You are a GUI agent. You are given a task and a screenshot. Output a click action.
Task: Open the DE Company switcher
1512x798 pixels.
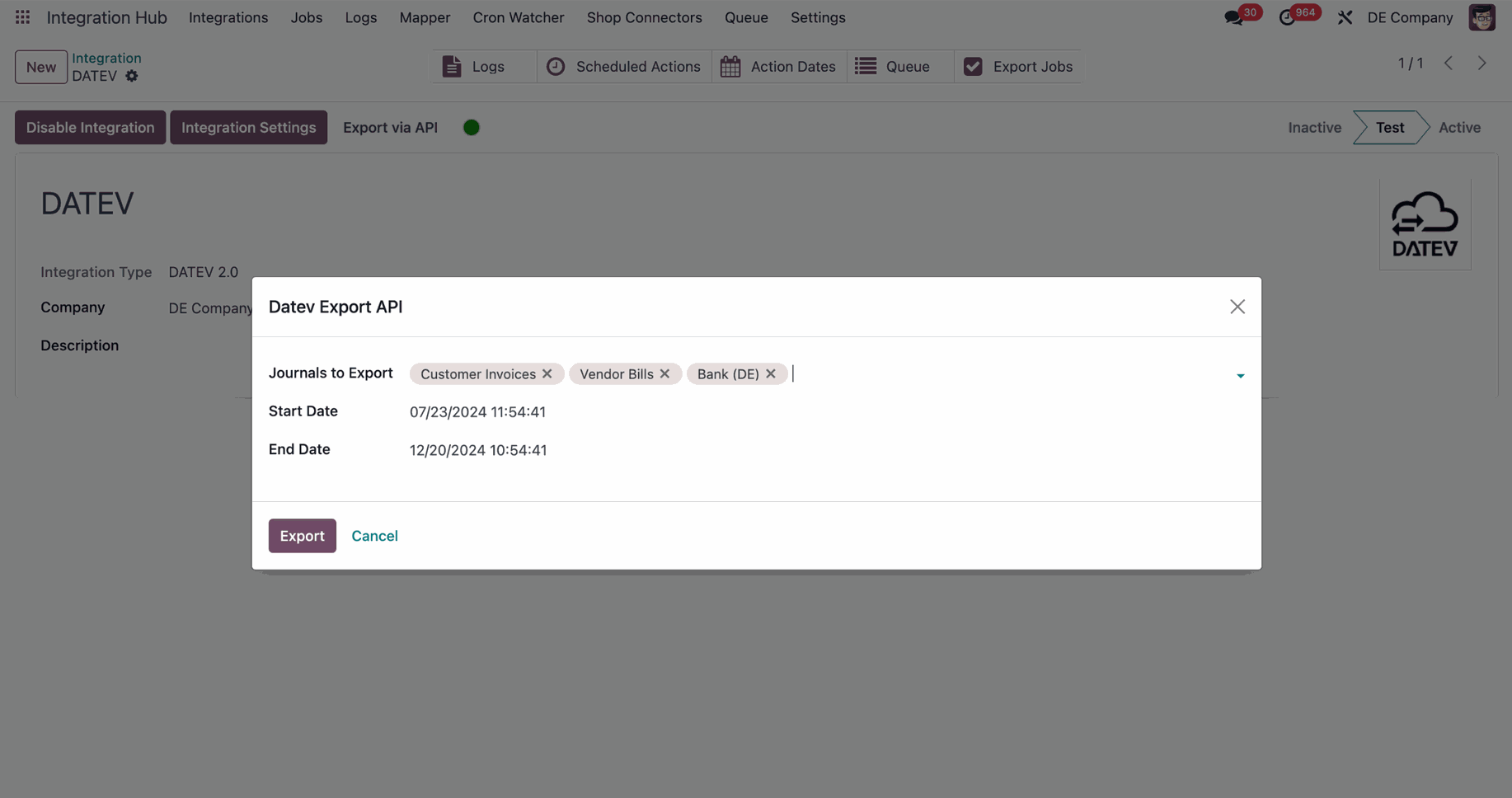(x=1410, y=17)
